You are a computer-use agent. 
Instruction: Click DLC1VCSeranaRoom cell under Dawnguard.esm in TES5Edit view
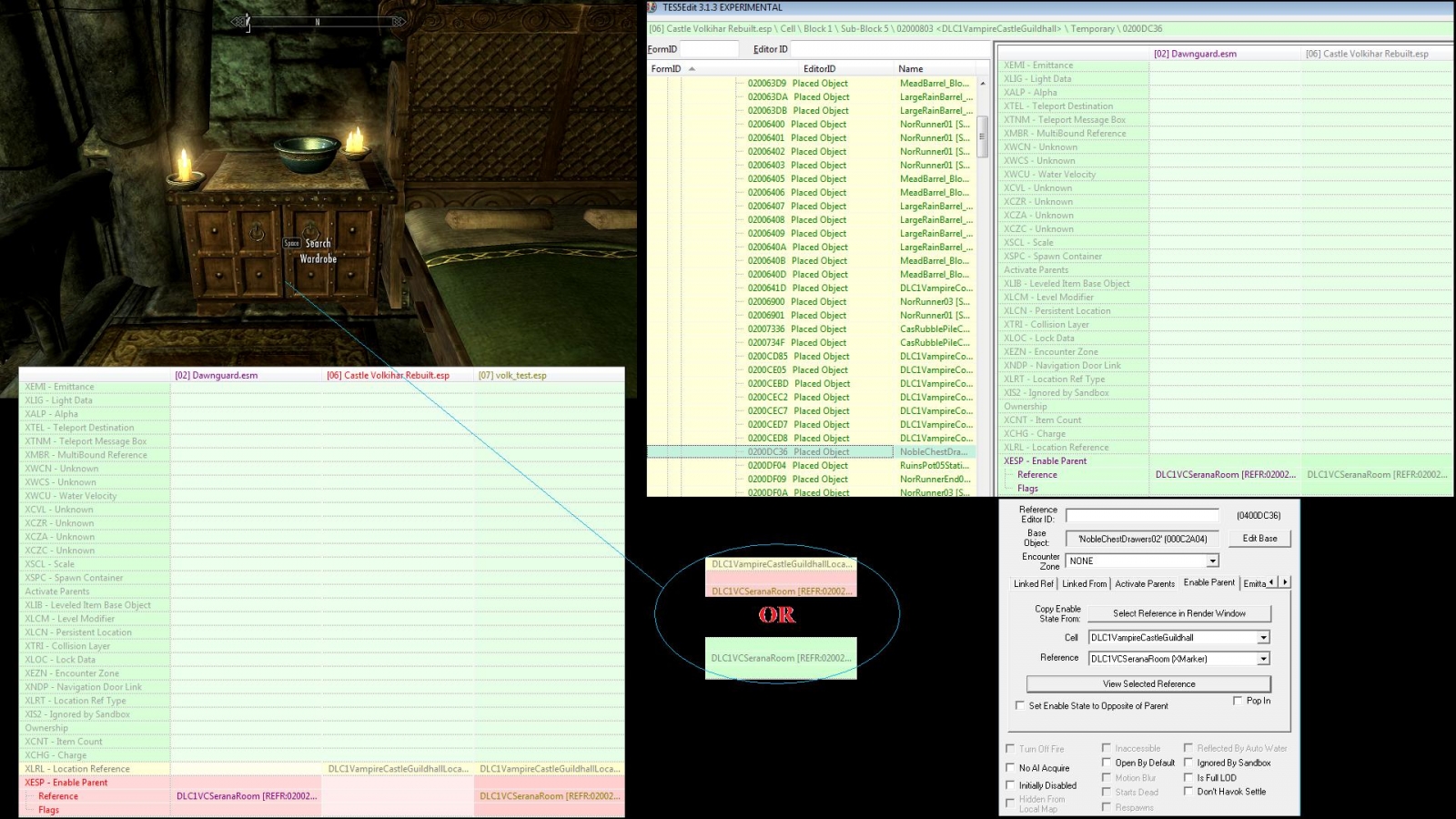coord(1225,474)
